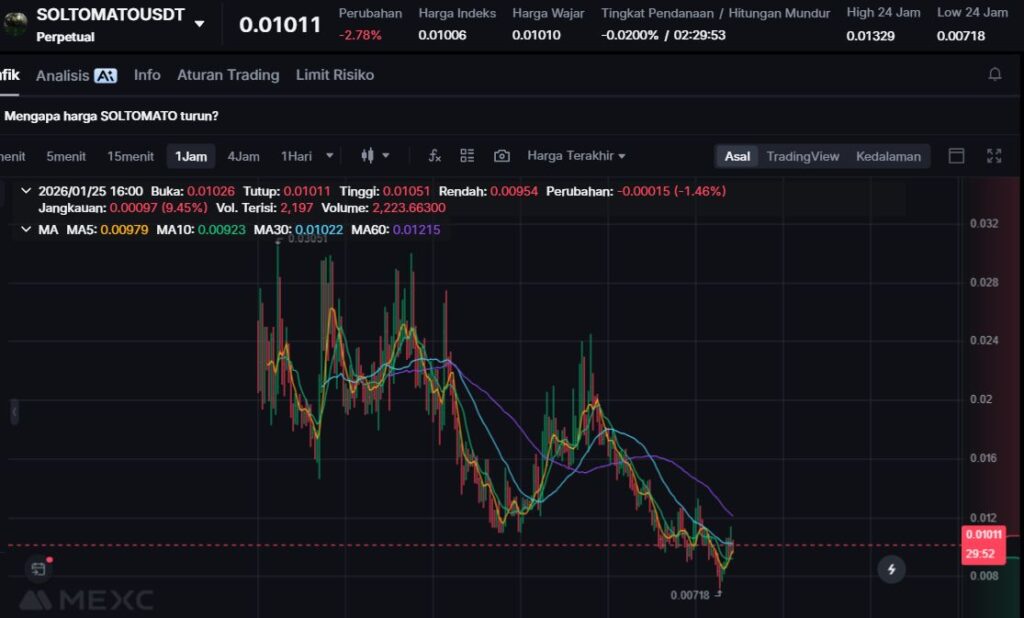Open the Harga Terakhir dropdown
1024x618 pixels.
click(576, 156)
